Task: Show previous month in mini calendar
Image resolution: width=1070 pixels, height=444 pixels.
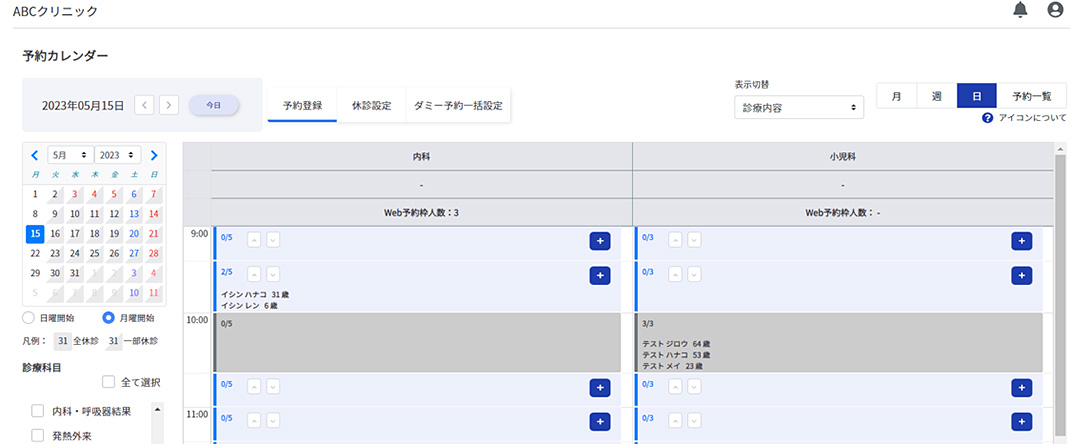Action: [x=35, y=156]
